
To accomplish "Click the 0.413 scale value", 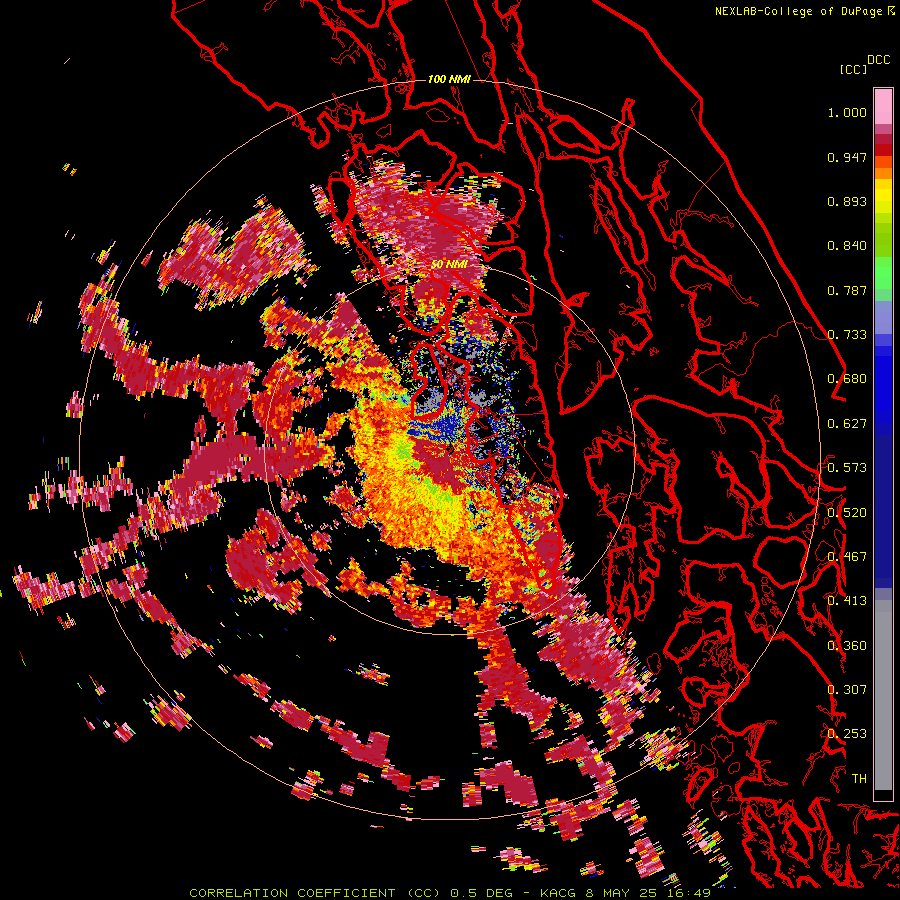I will pyautogui.click(x=847, y=601).
